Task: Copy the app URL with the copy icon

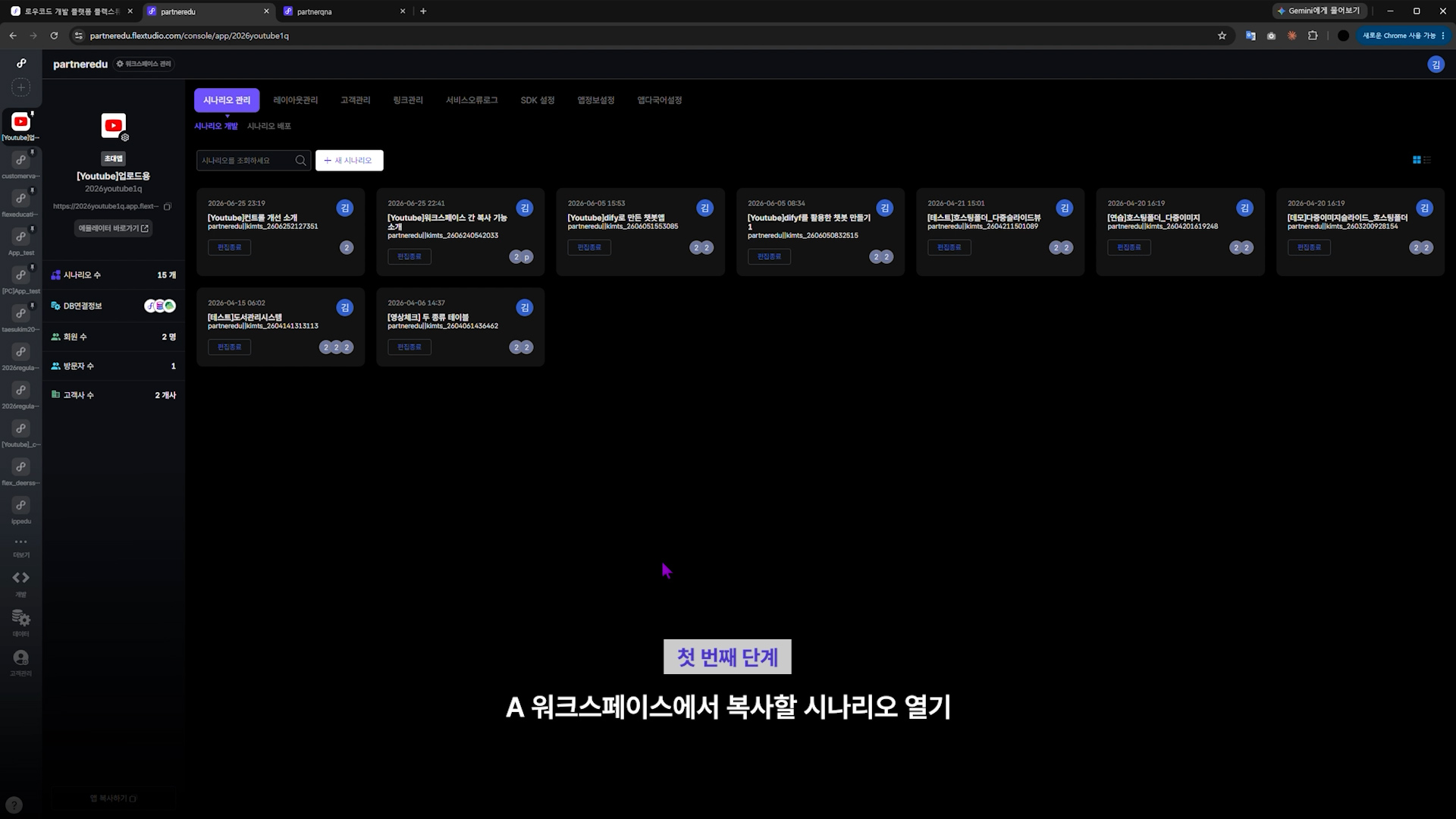Action: coord(168,206)
